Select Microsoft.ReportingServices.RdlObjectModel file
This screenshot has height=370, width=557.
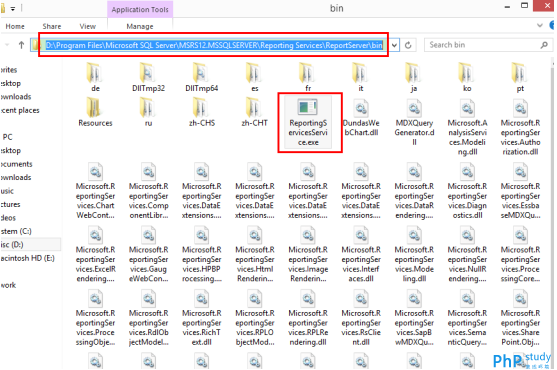[148, 317]
